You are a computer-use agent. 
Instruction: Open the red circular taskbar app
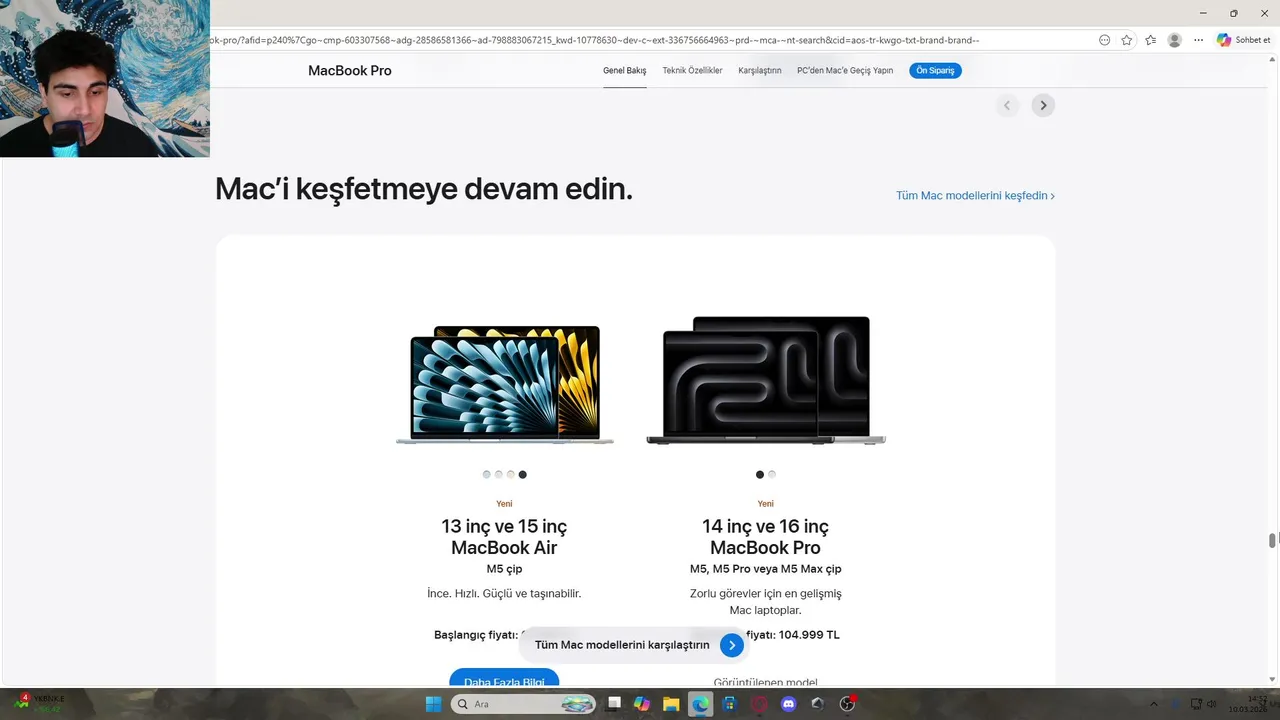point(759,704)
